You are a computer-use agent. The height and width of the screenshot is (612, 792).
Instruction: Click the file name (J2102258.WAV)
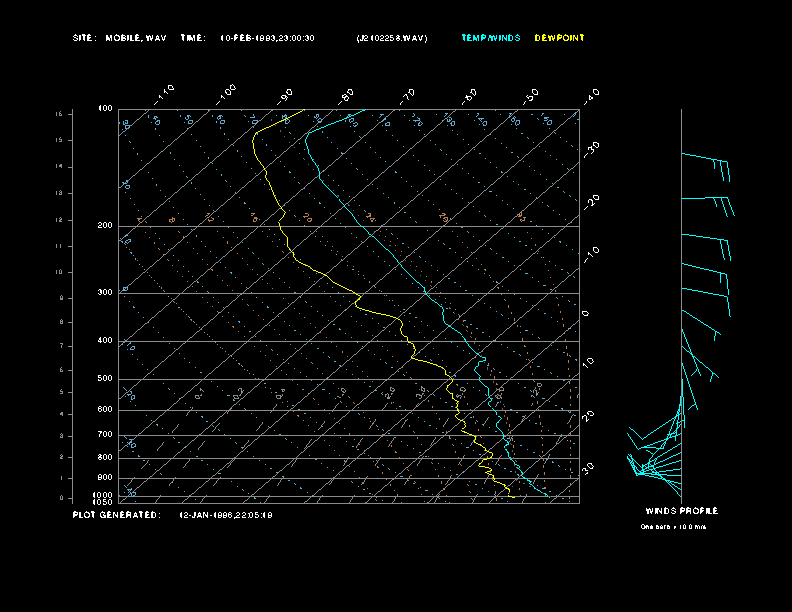(392, 38)
